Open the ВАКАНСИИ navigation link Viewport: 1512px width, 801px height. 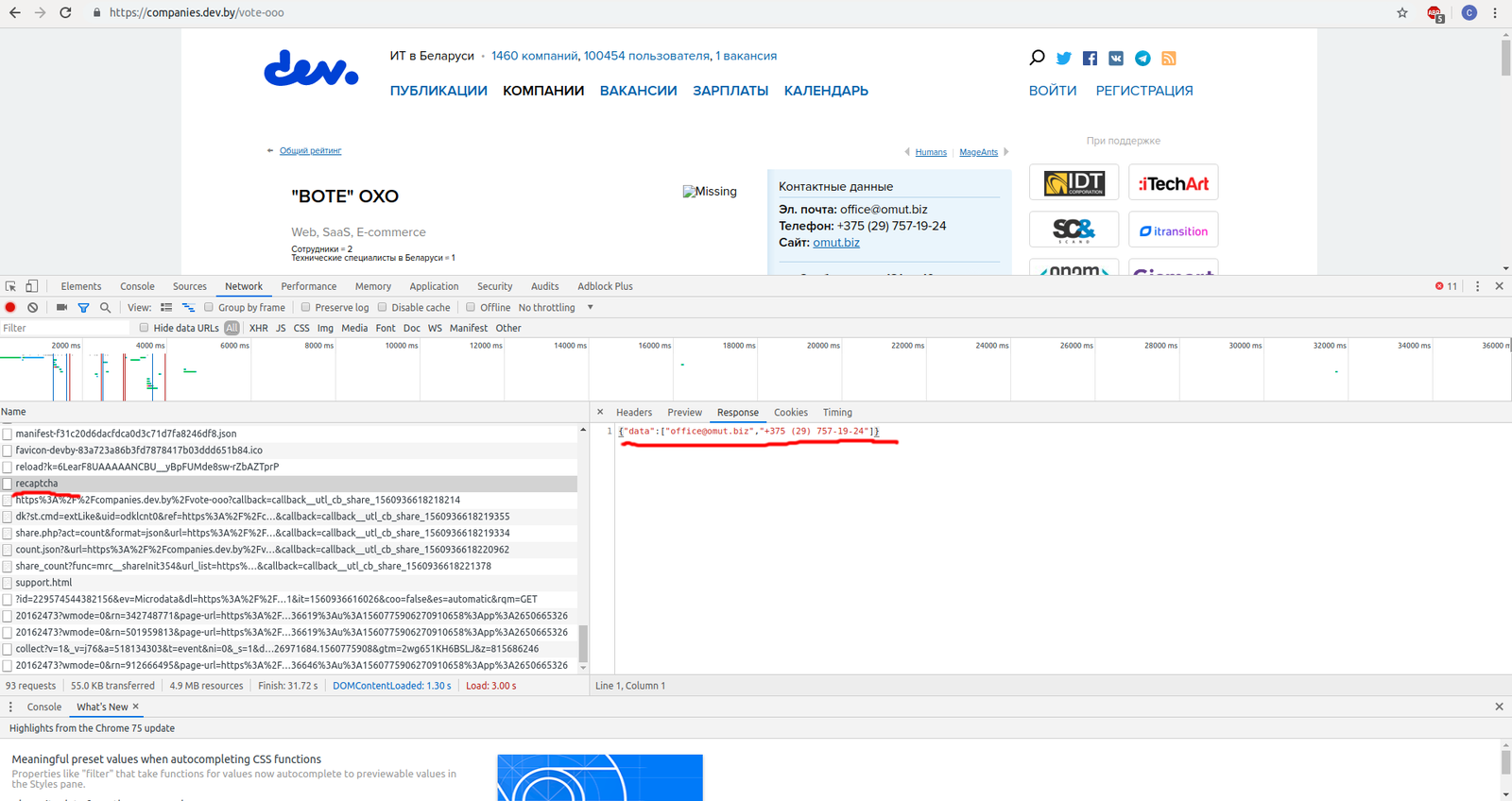click(638, 91)
